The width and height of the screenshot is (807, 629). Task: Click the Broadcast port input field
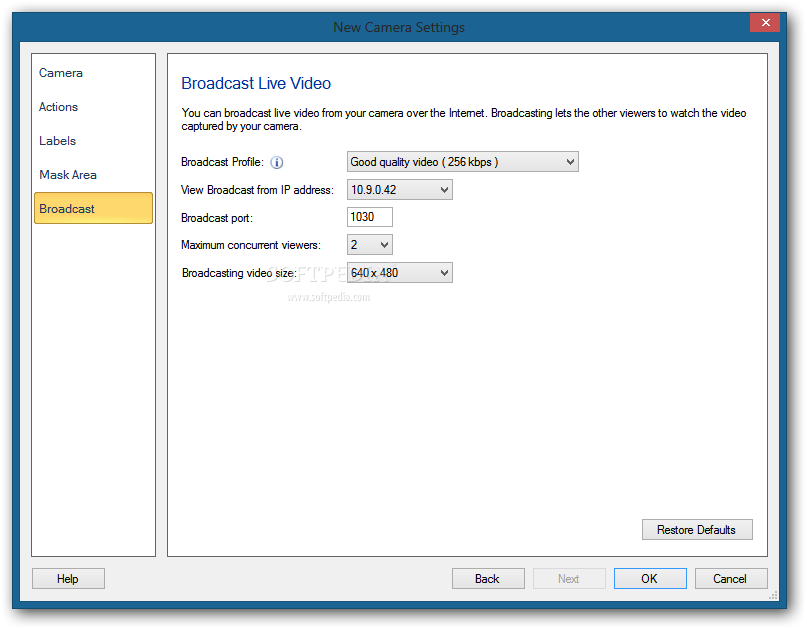click(370, 217)
